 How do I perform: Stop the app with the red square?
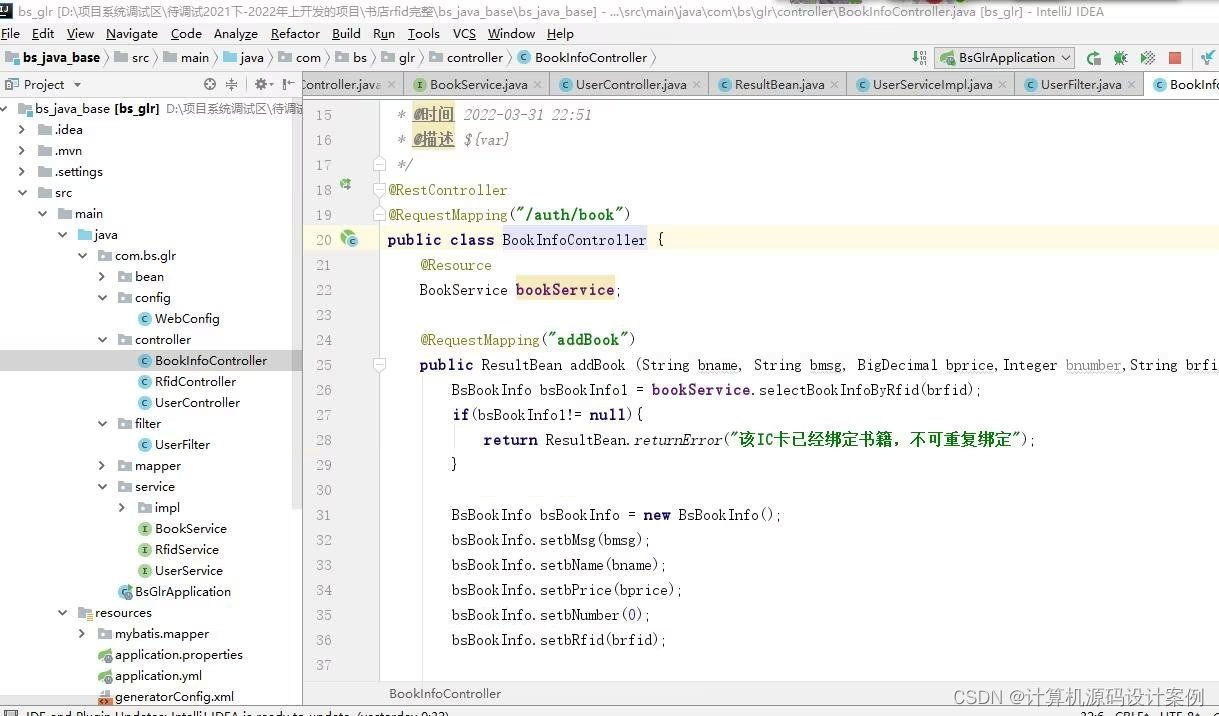(1175, 58)
